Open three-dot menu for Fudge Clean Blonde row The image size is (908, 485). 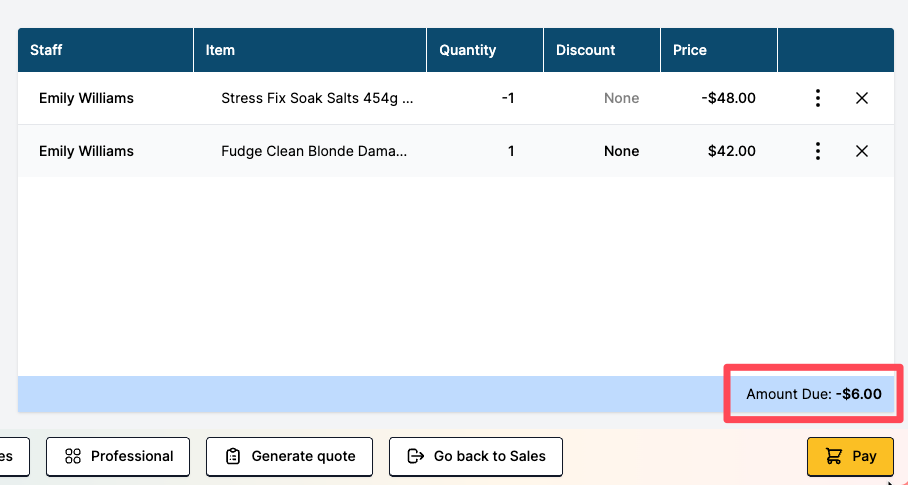tap(818, 151)
